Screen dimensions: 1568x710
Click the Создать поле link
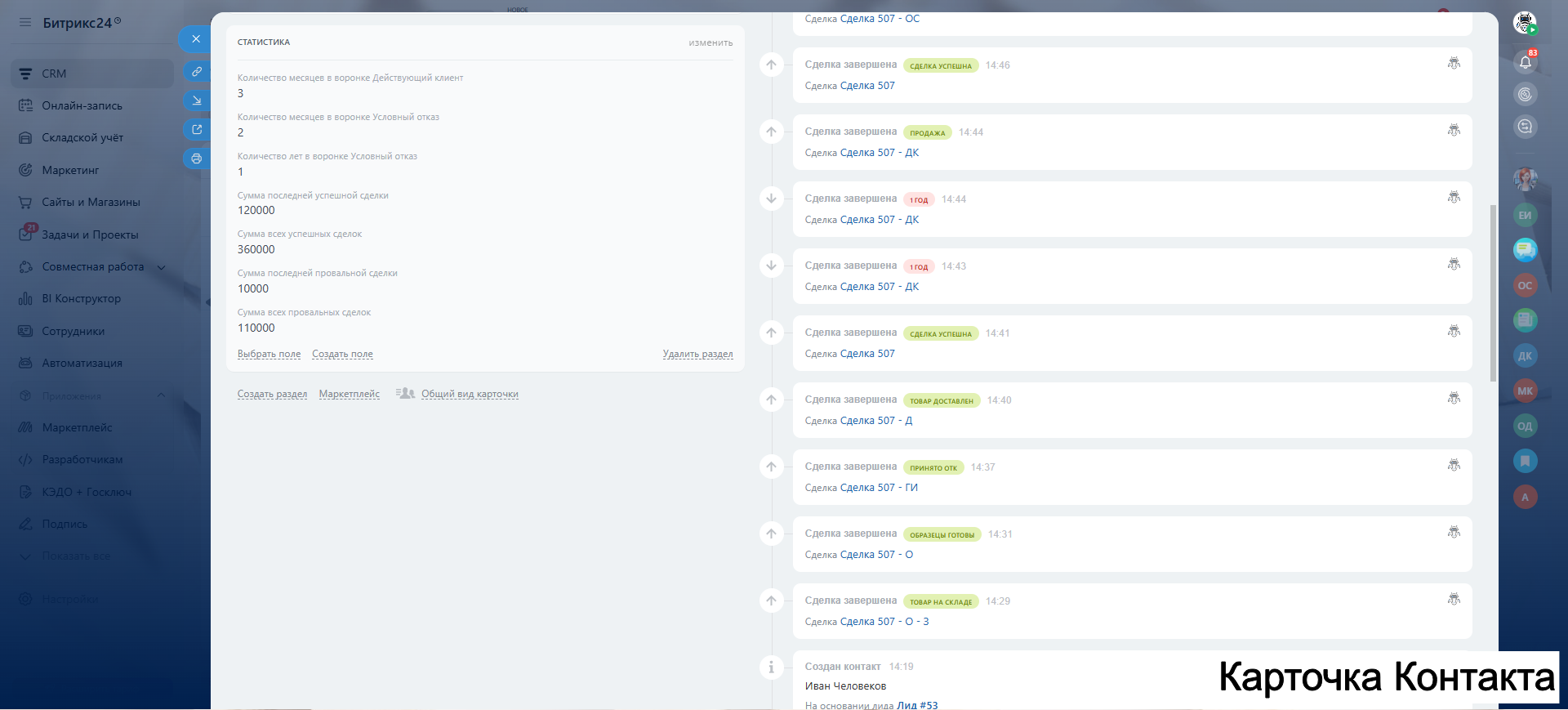click(x=342, y=355)
